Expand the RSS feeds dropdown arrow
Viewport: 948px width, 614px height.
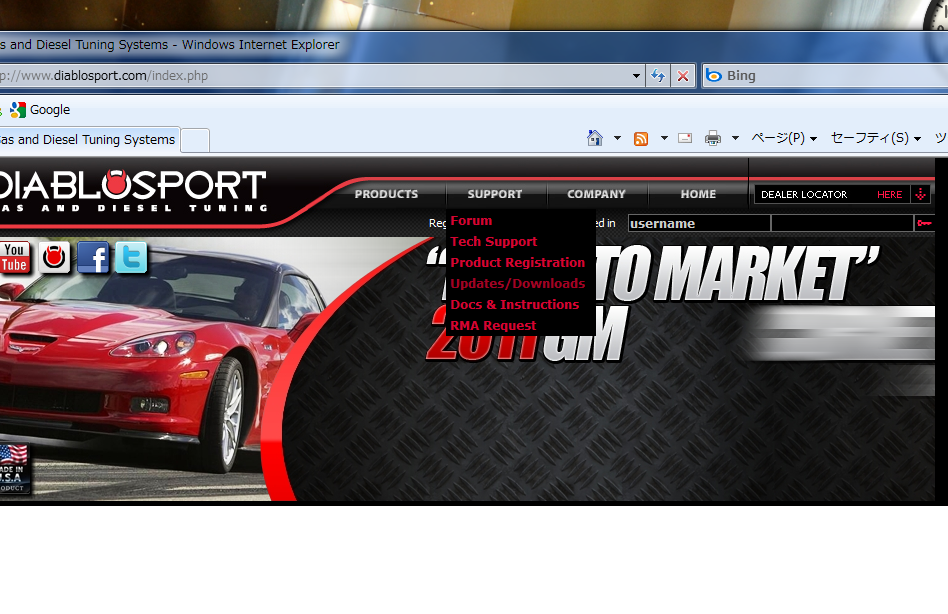(664, 138)
